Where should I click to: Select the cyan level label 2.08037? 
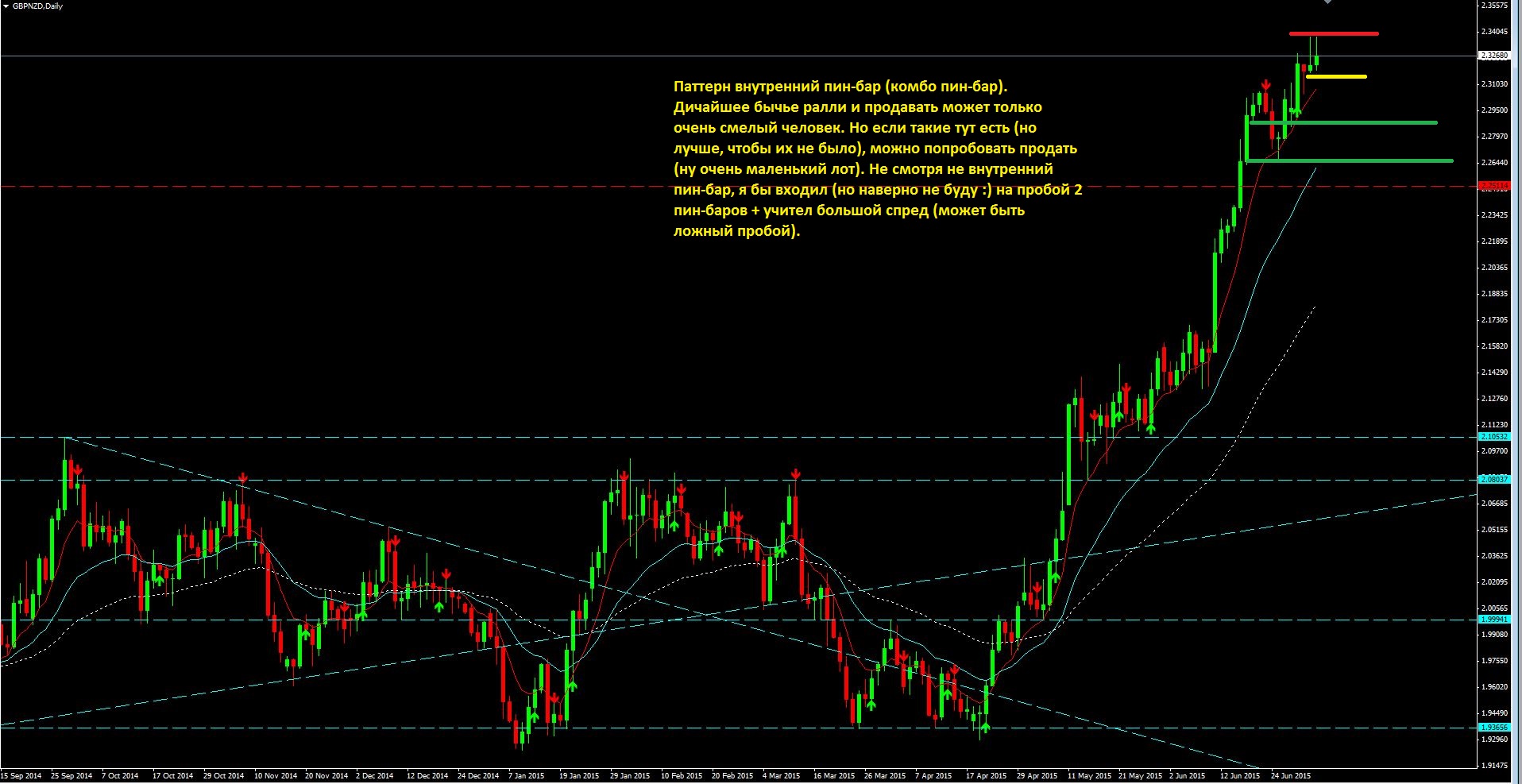point(1494,480)
